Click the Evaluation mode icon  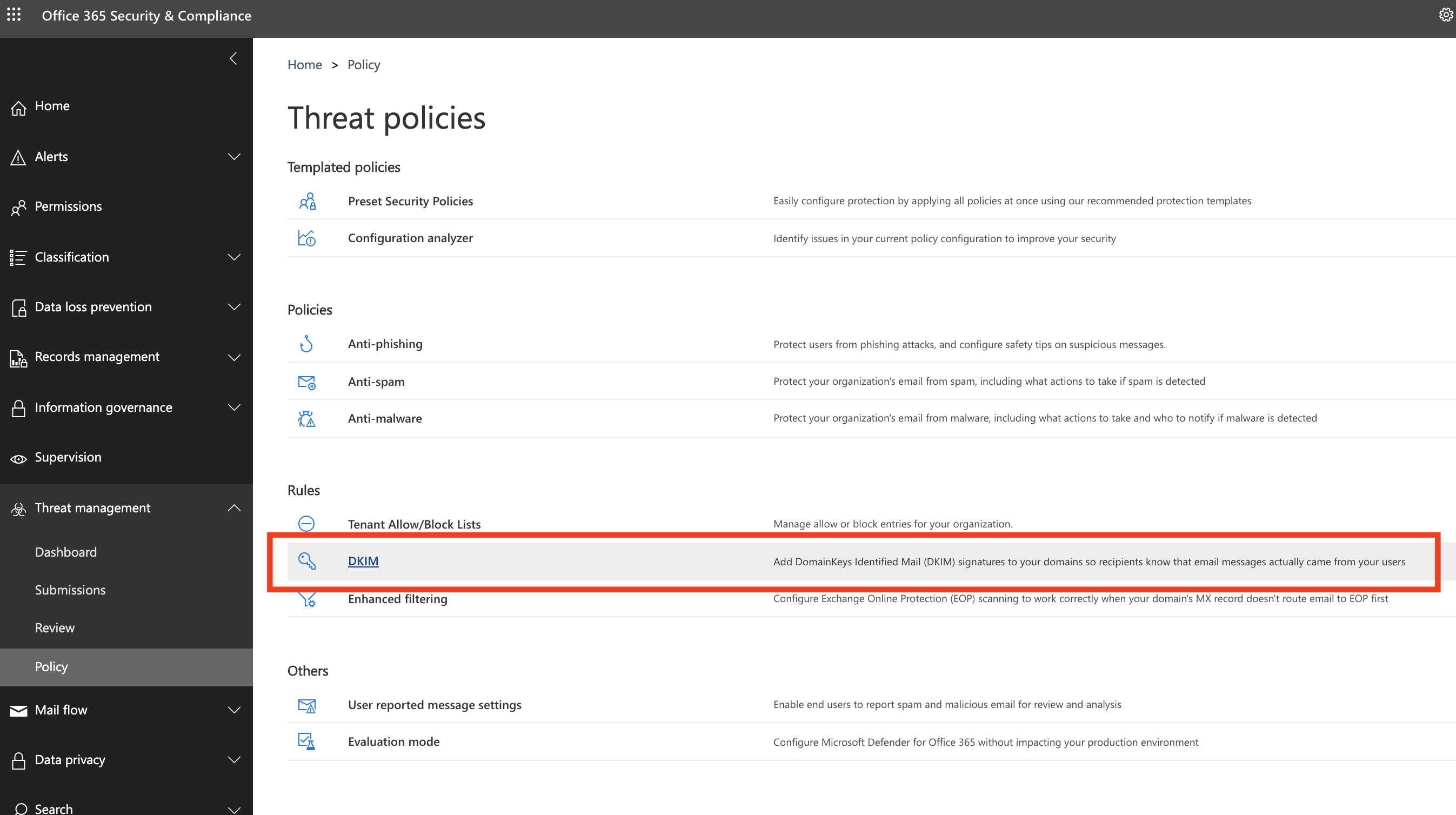coord(307,741)
